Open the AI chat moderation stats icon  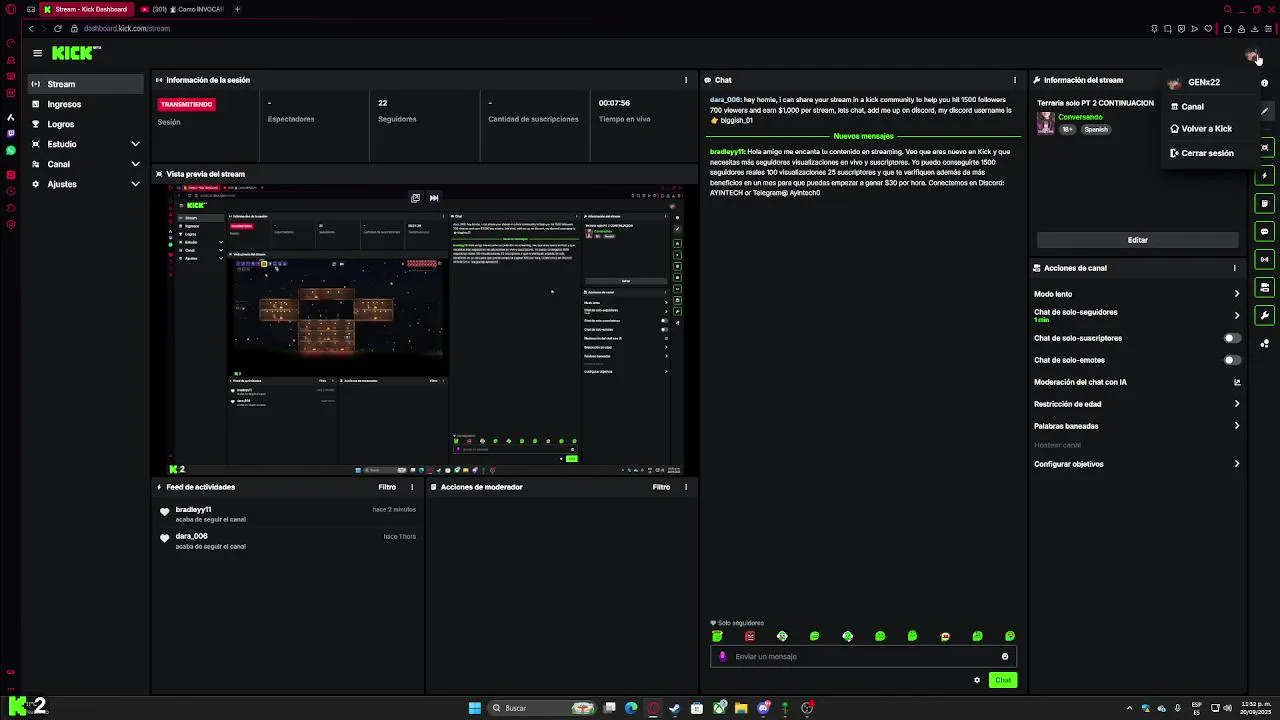(x=1237, y=382)
